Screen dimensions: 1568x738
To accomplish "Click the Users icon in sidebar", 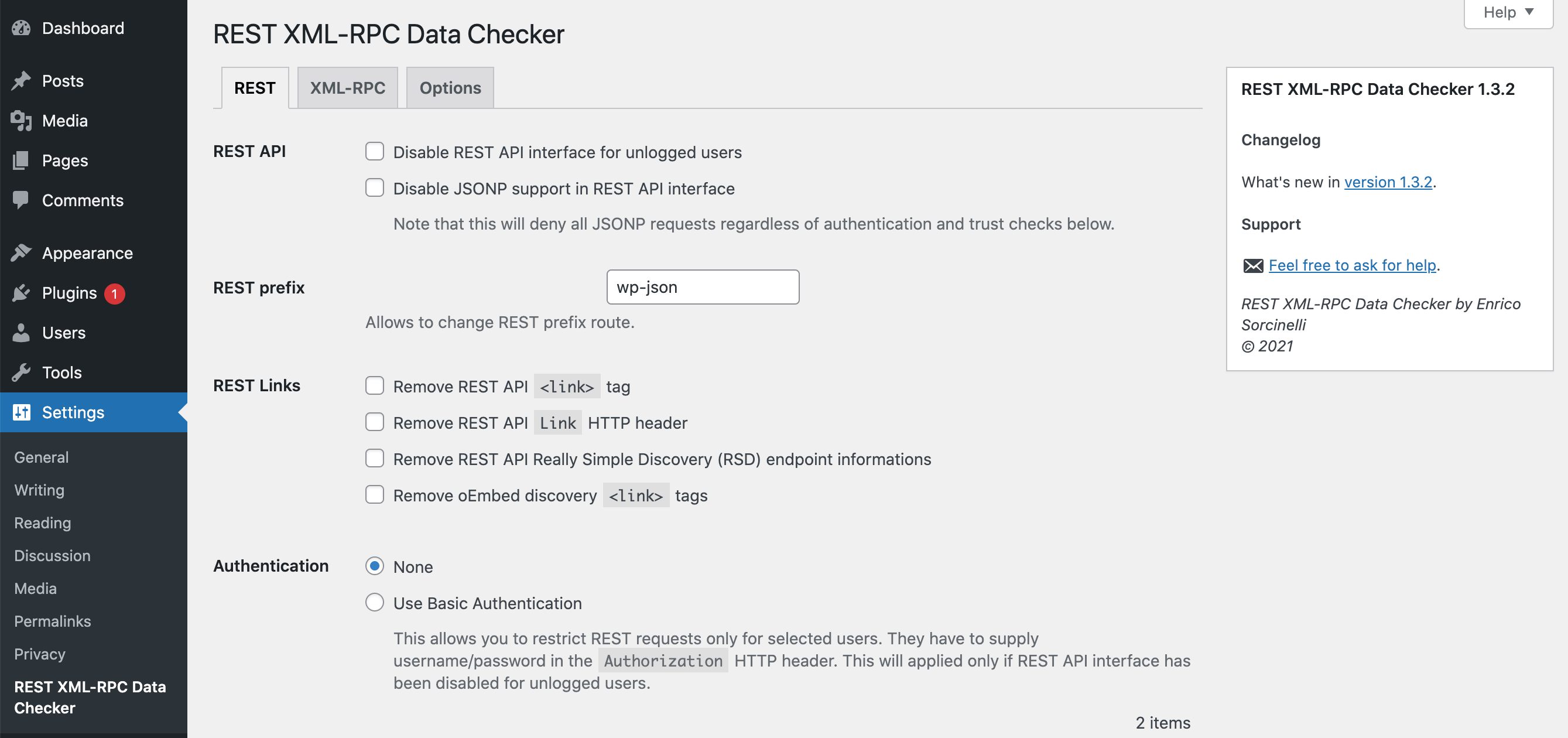I will 21,332.
